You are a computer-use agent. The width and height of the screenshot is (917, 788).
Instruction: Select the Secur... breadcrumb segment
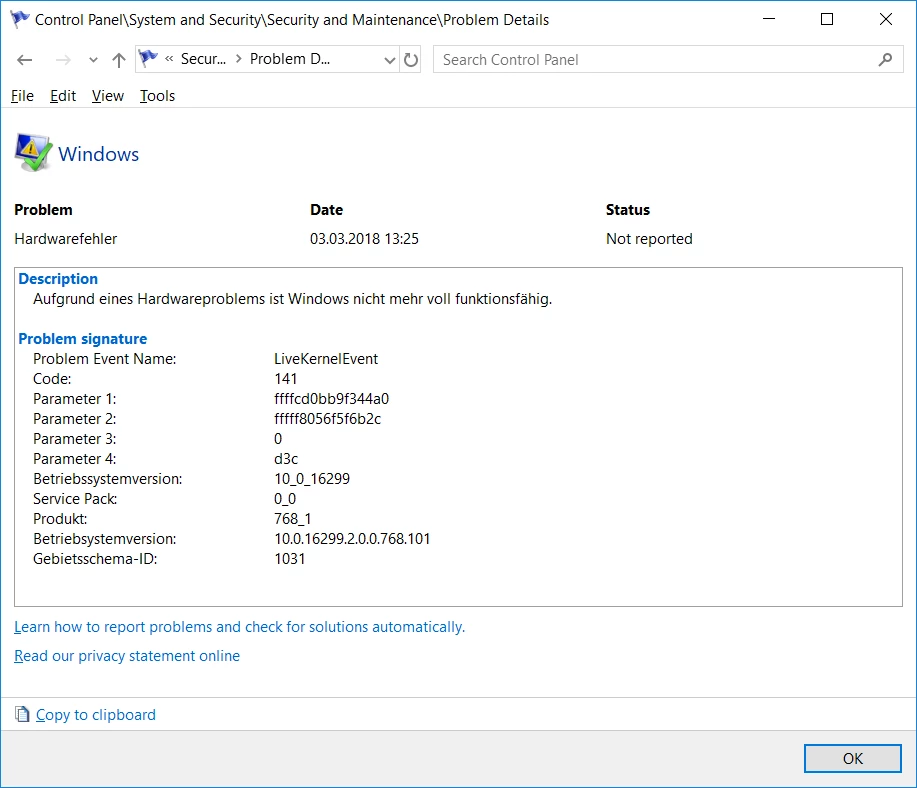[203, 59]
